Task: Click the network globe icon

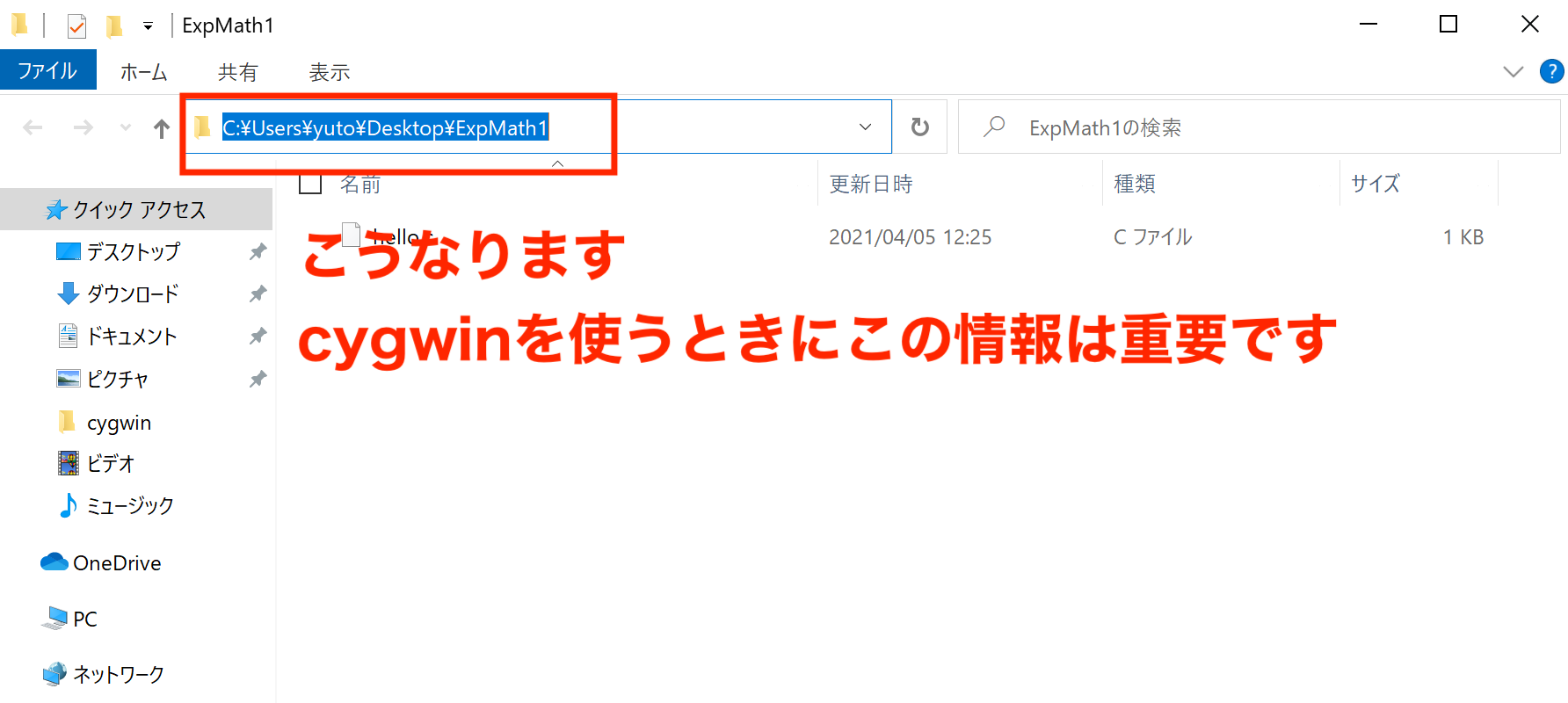Action: point(54,674)
